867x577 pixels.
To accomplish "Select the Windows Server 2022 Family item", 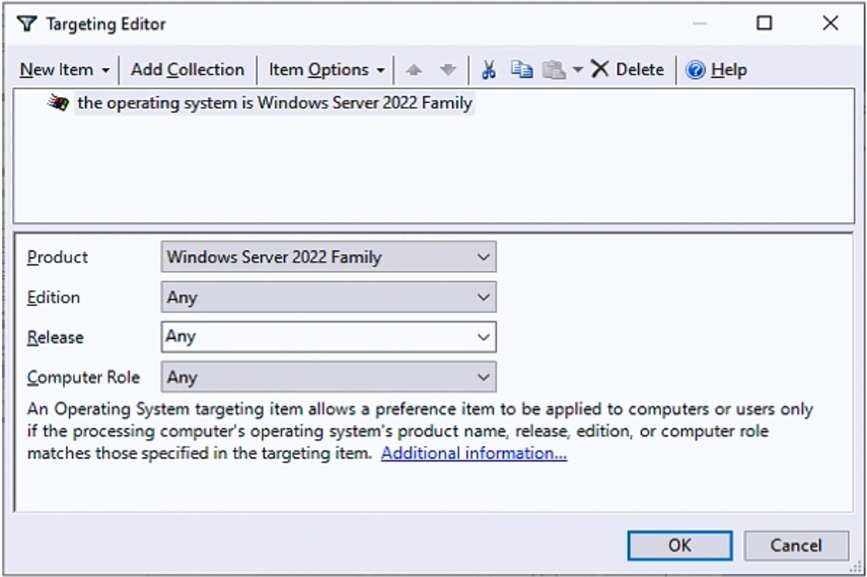I will (275, 103).
